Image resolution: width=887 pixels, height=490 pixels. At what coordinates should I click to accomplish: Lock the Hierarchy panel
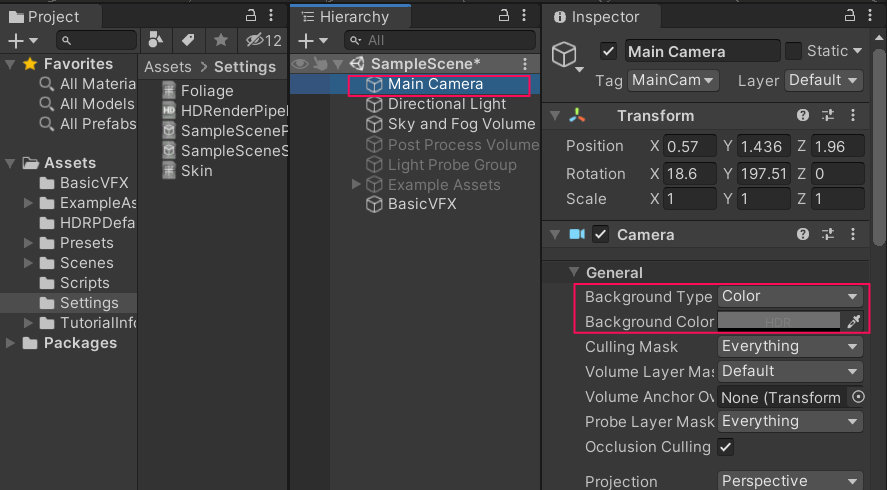pyautogui.click(x=503, y=16)
